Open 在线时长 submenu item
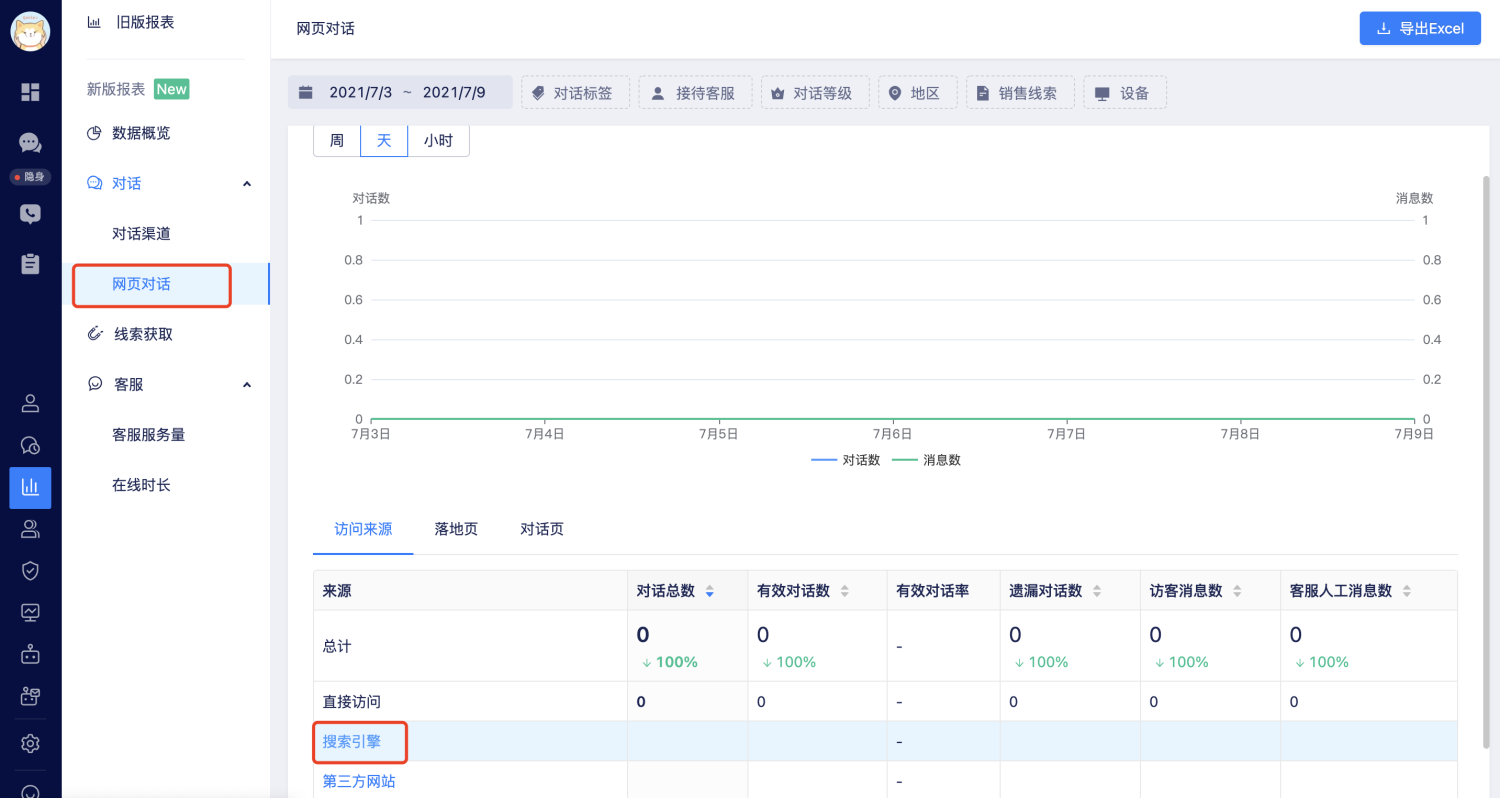The image size is (1500, 798). click(141, 485)
